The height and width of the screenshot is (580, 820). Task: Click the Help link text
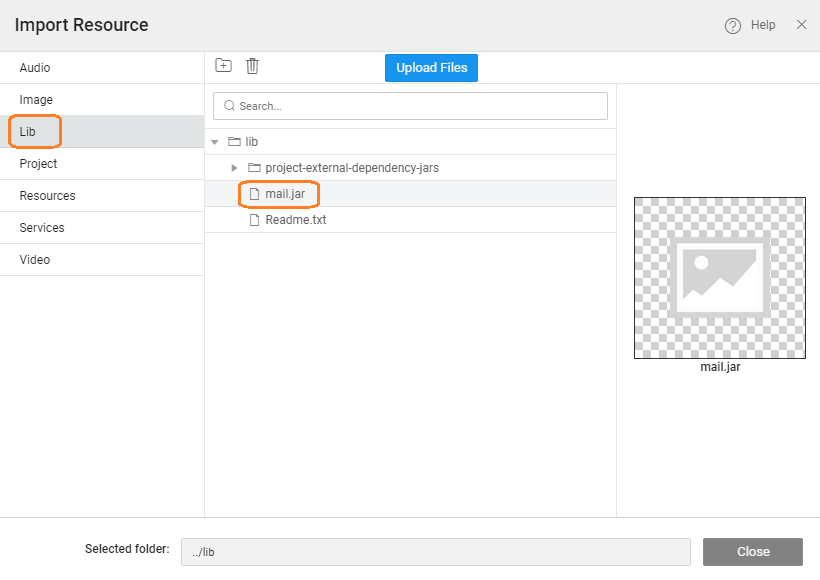[x=762, y=25]
